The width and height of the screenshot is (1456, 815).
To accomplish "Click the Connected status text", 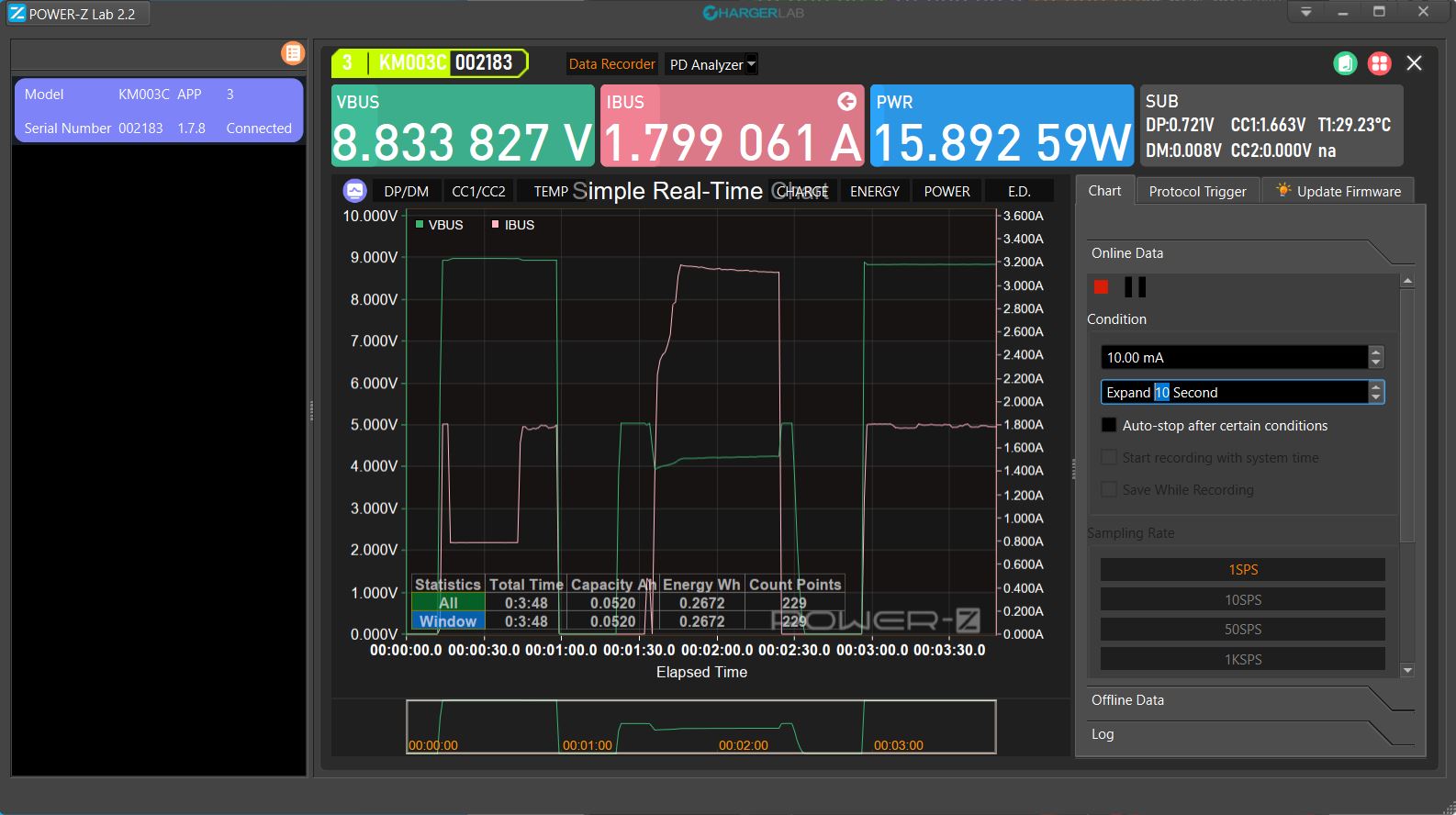I will coord(259,128).
